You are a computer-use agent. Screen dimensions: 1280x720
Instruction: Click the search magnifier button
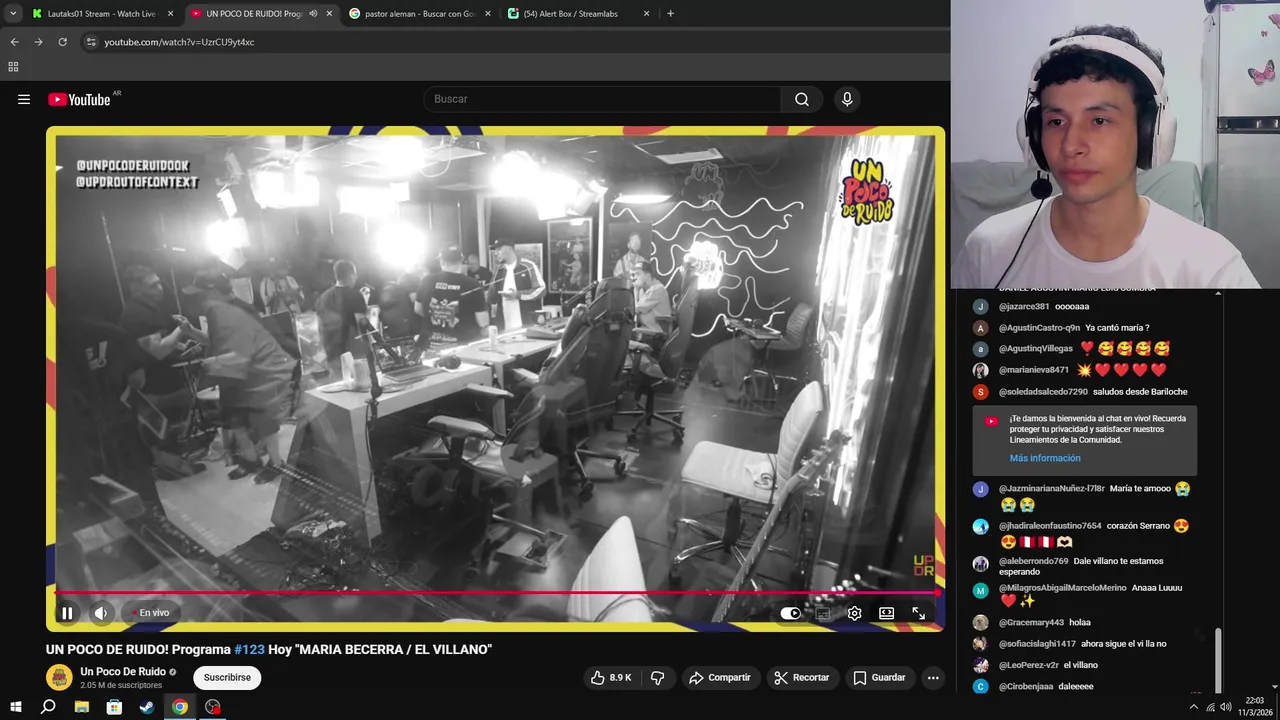pos(802,99)
